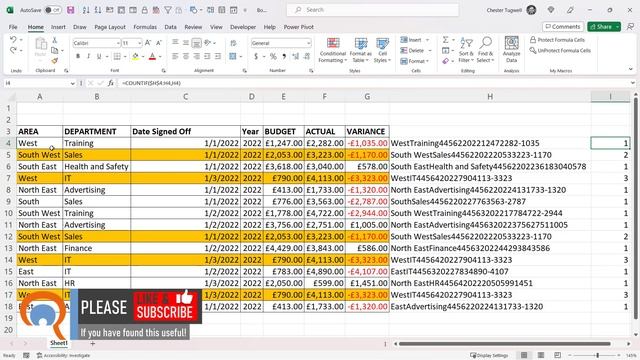
Task: Click the Insert Function fx icon
Action: [x=111, y=83]
